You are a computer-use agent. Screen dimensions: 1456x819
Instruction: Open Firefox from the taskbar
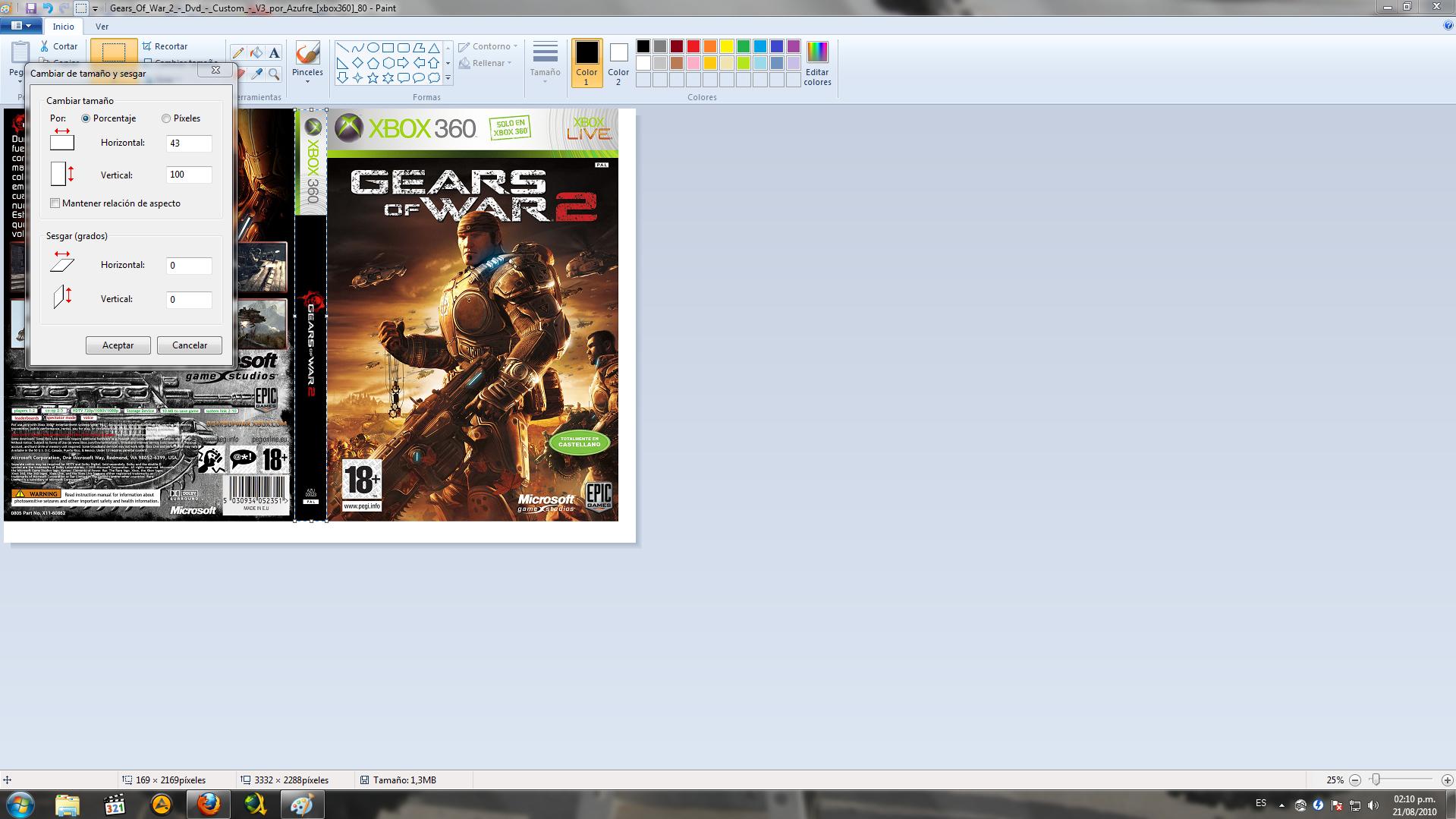click(x=208, y=805)
